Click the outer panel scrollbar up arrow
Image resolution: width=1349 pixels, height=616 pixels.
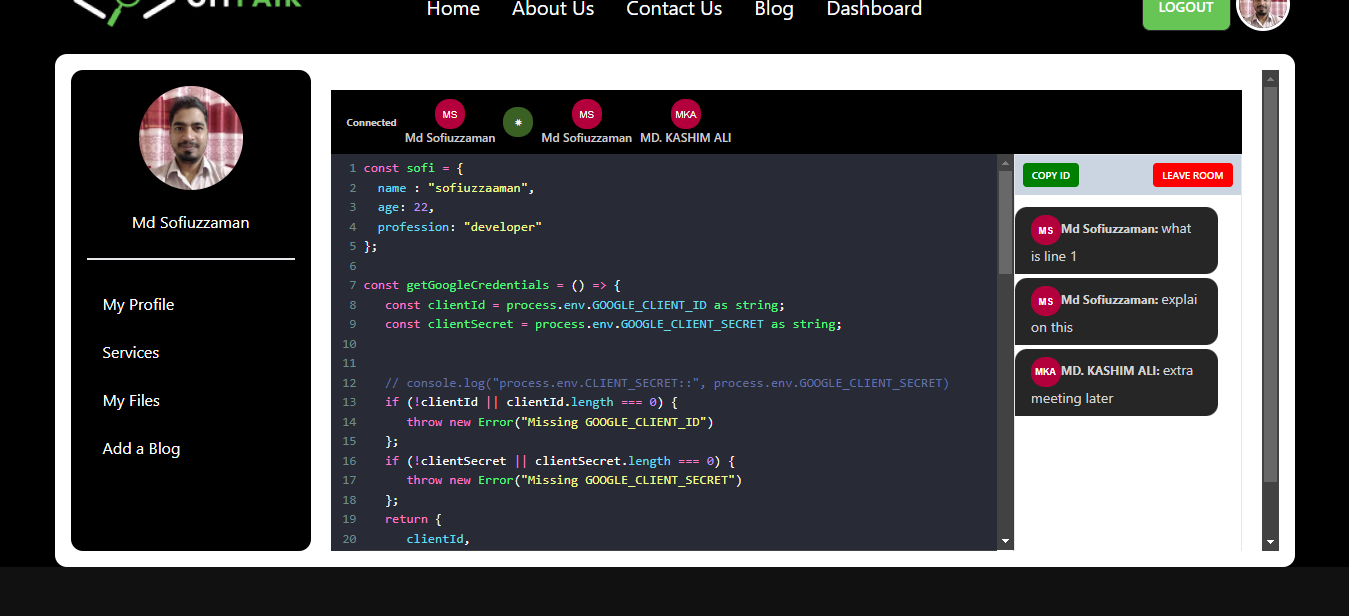[1271, 78]
